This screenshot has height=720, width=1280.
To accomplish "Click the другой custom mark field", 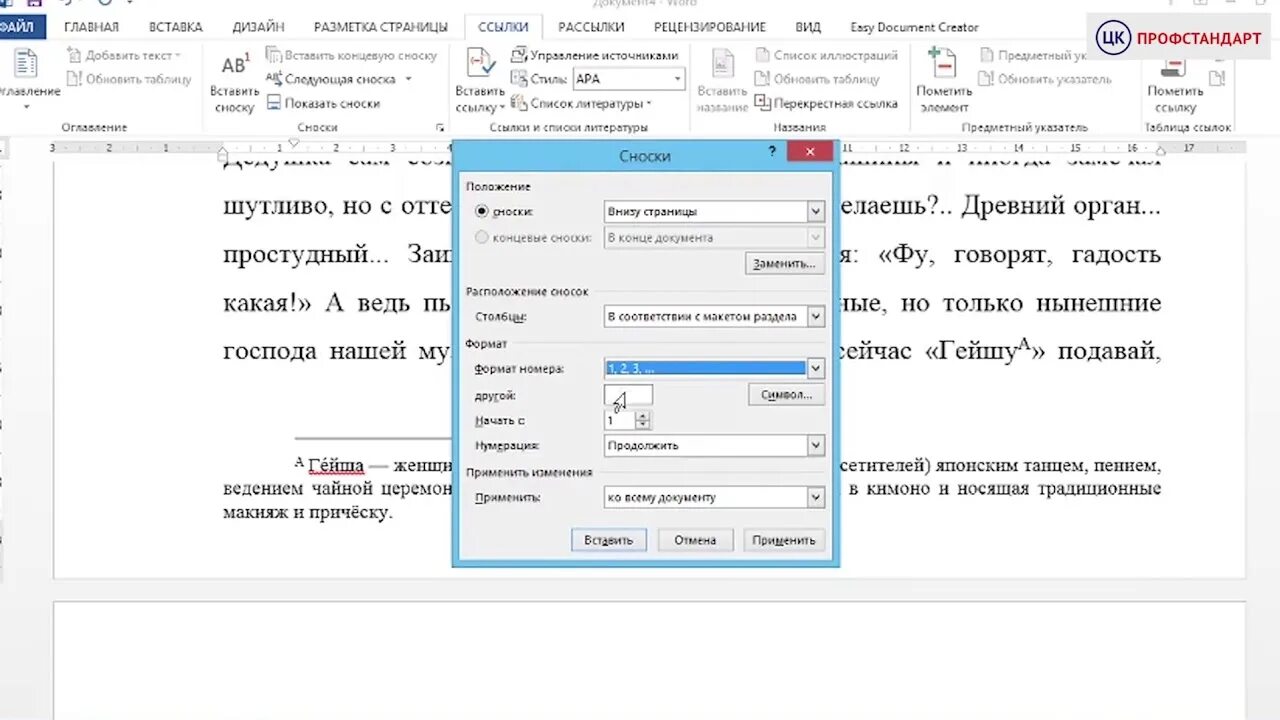I will pos(628,395).
